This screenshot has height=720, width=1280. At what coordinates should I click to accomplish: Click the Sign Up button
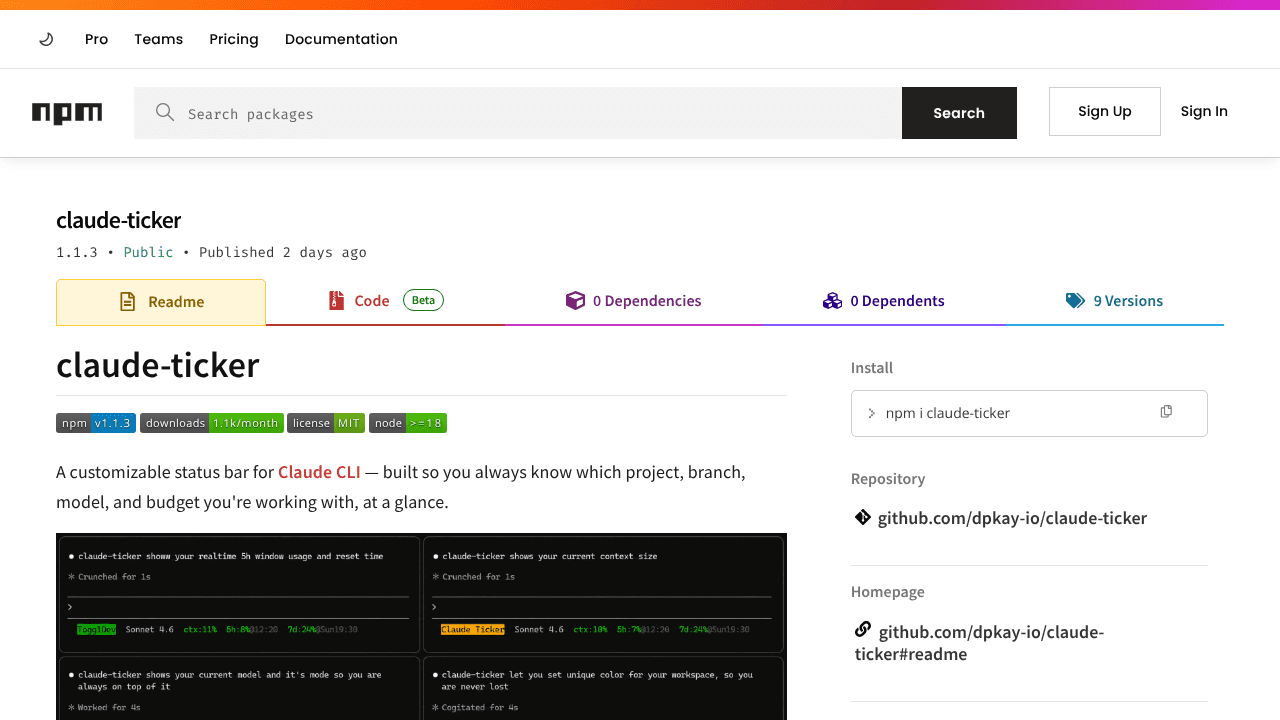1105,111
